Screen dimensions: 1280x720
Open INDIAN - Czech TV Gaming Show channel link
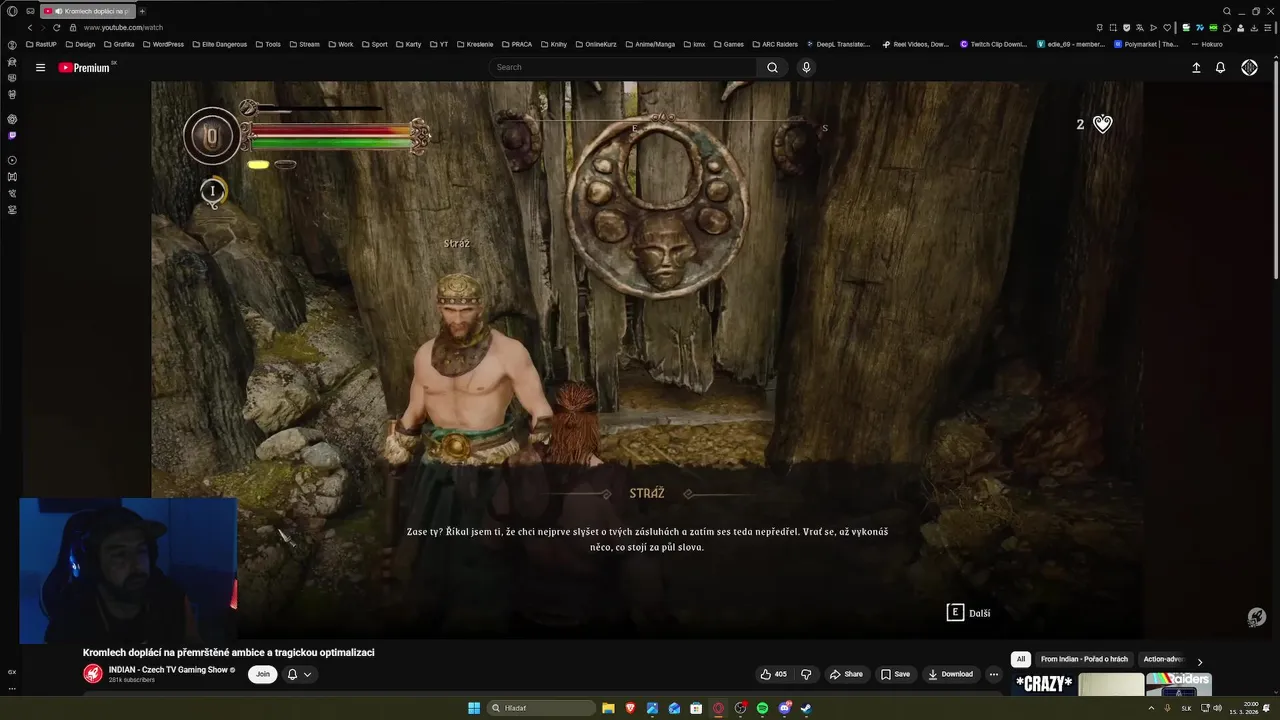[169, 670]
